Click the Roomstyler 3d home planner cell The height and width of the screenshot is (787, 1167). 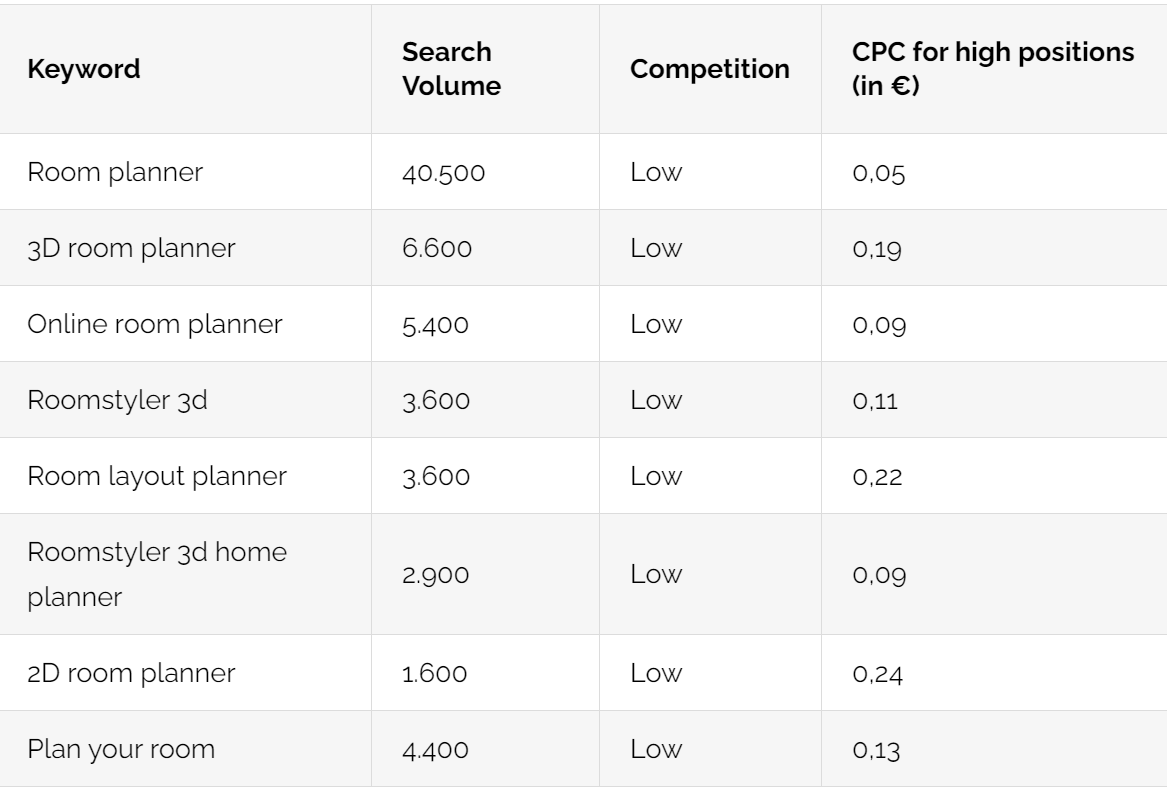pyautogui.click(x=156, y=574)
